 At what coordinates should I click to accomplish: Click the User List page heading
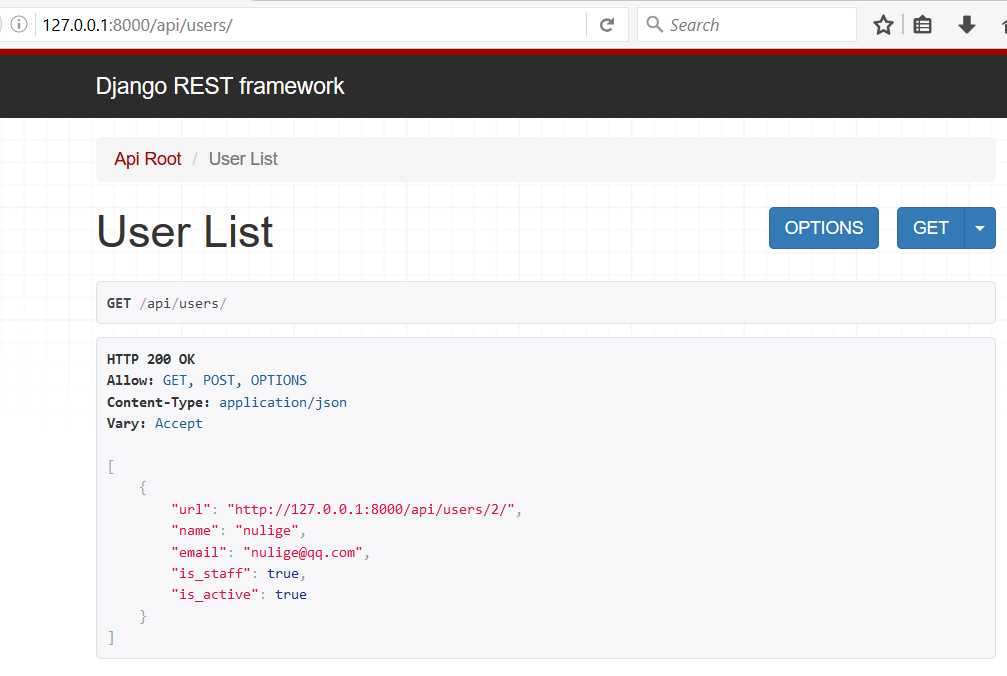185,231
